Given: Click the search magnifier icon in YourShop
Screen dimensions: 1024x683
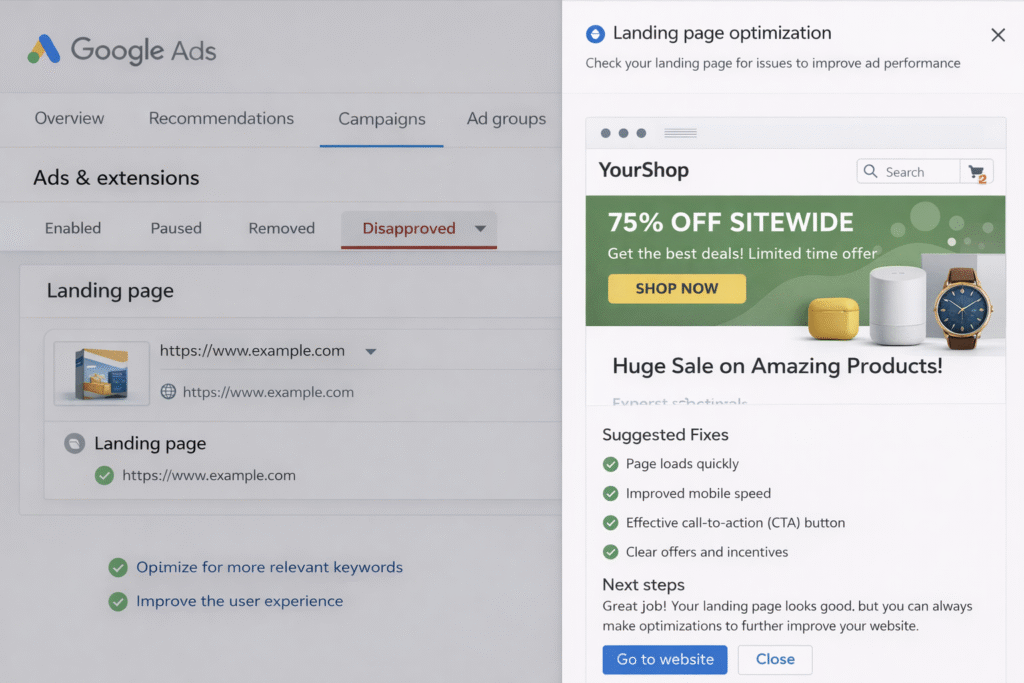Looking at the screenshot, I should coord(870,172).
